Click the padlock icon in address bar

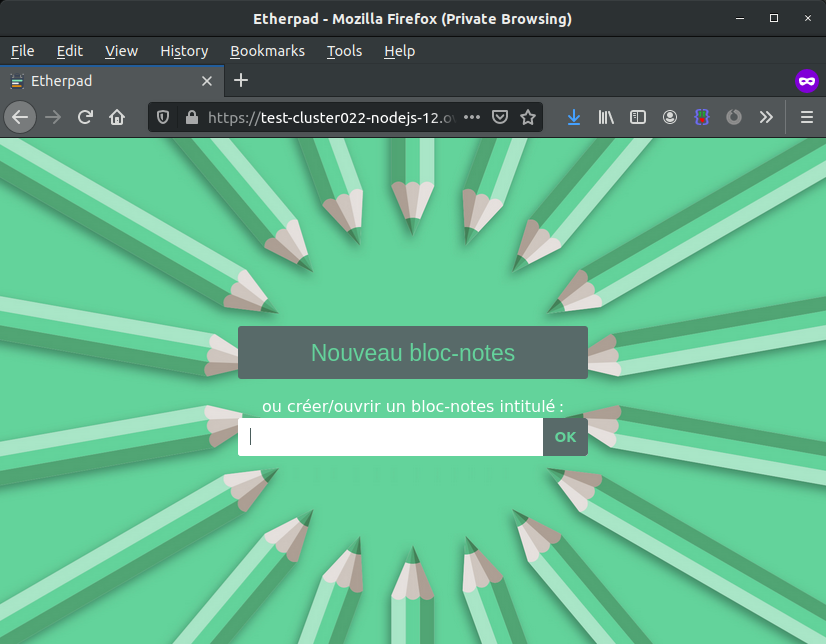(x=190, y=117)
